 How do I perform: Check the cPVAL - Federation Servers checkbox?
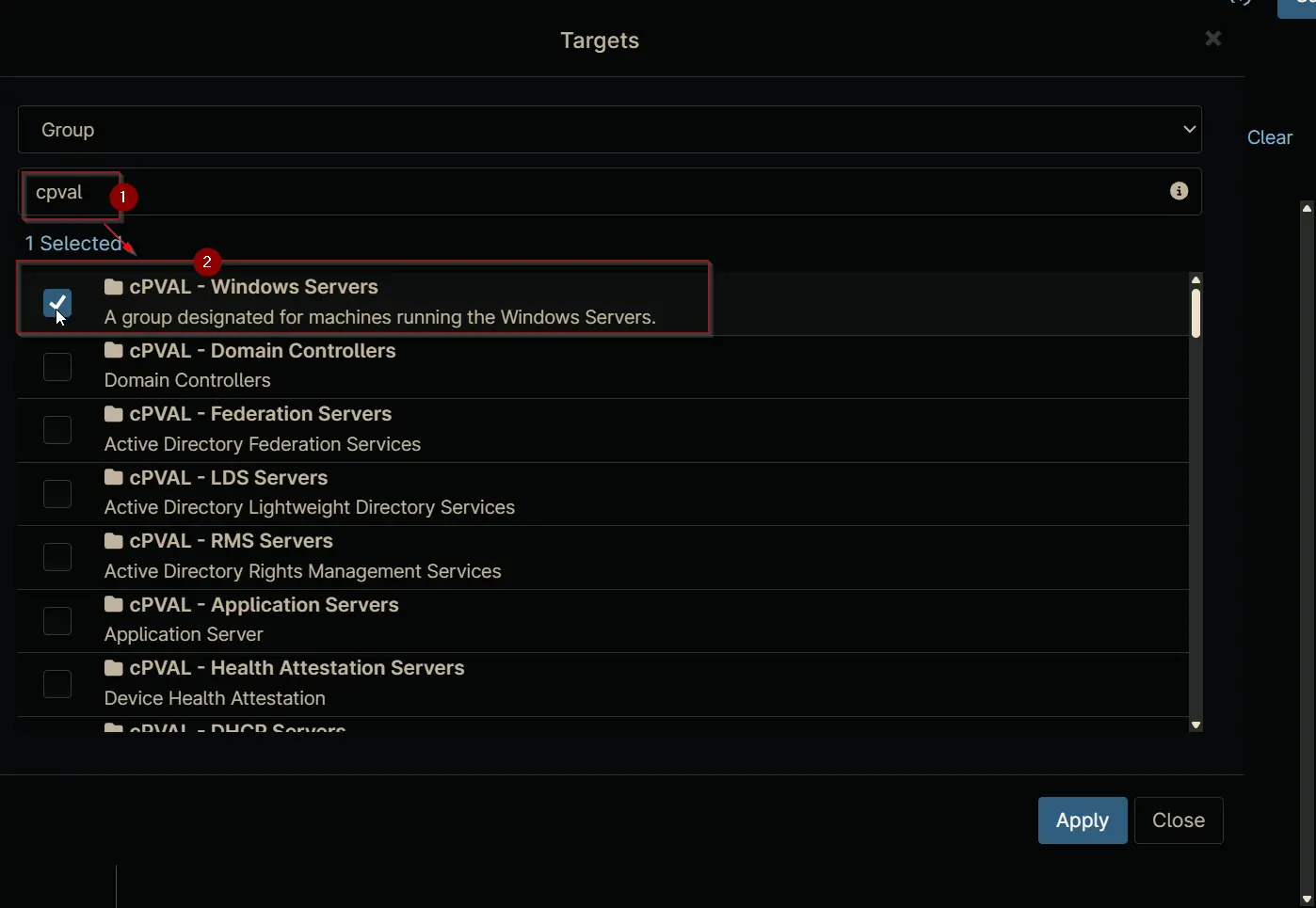pyautogui.click(x=57, y=430)
